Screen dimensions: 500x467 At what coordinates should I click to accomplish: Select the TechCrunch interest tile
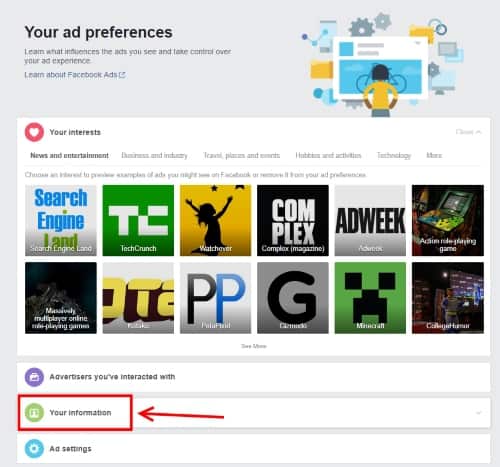pyautogui.click(x=138, y=220)
